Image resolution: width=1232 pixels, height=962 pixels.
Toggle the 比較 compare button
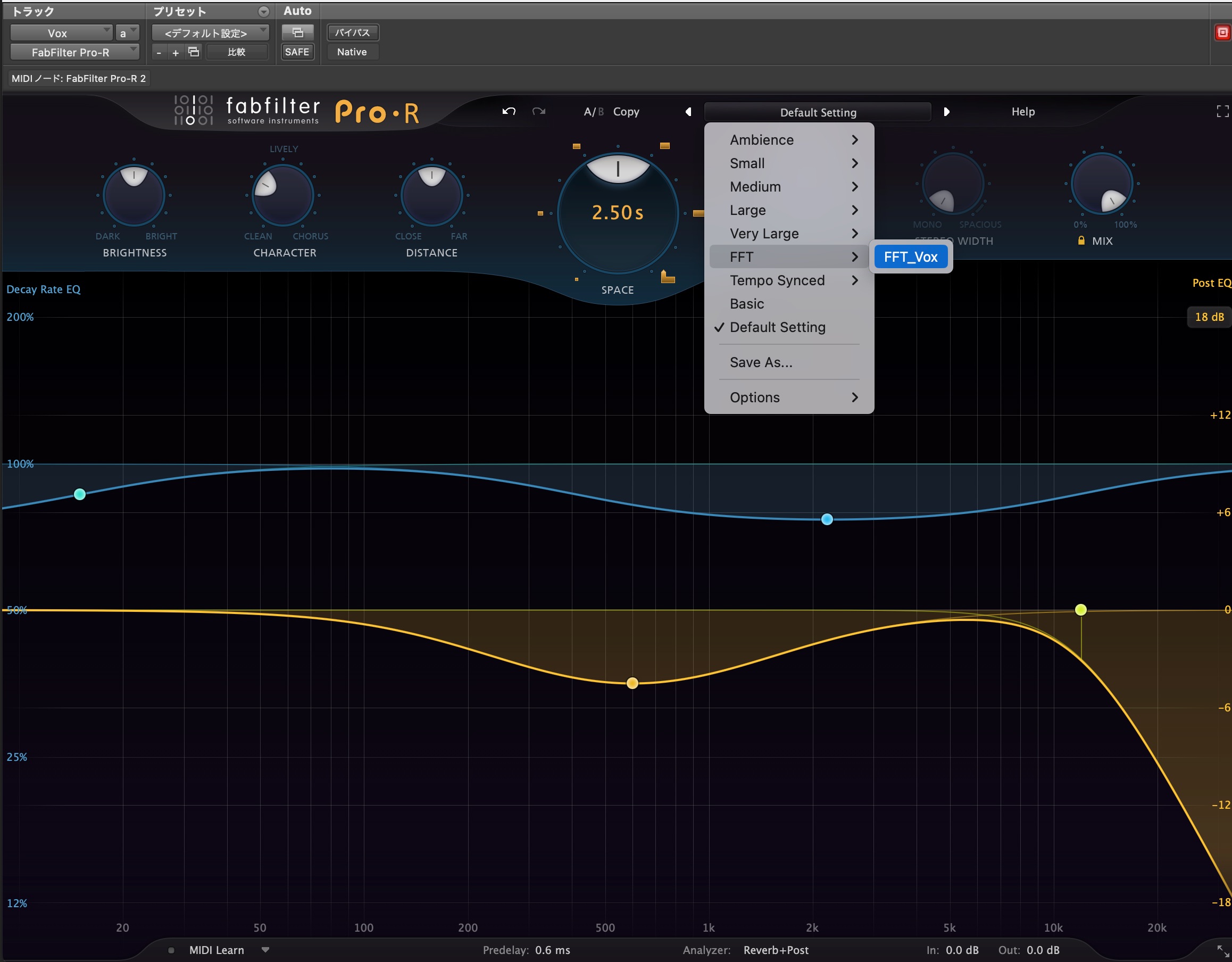pos(236,52)
